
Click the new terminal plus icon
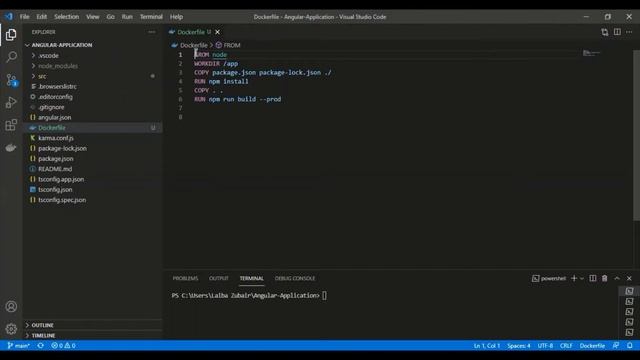(574, 278)
